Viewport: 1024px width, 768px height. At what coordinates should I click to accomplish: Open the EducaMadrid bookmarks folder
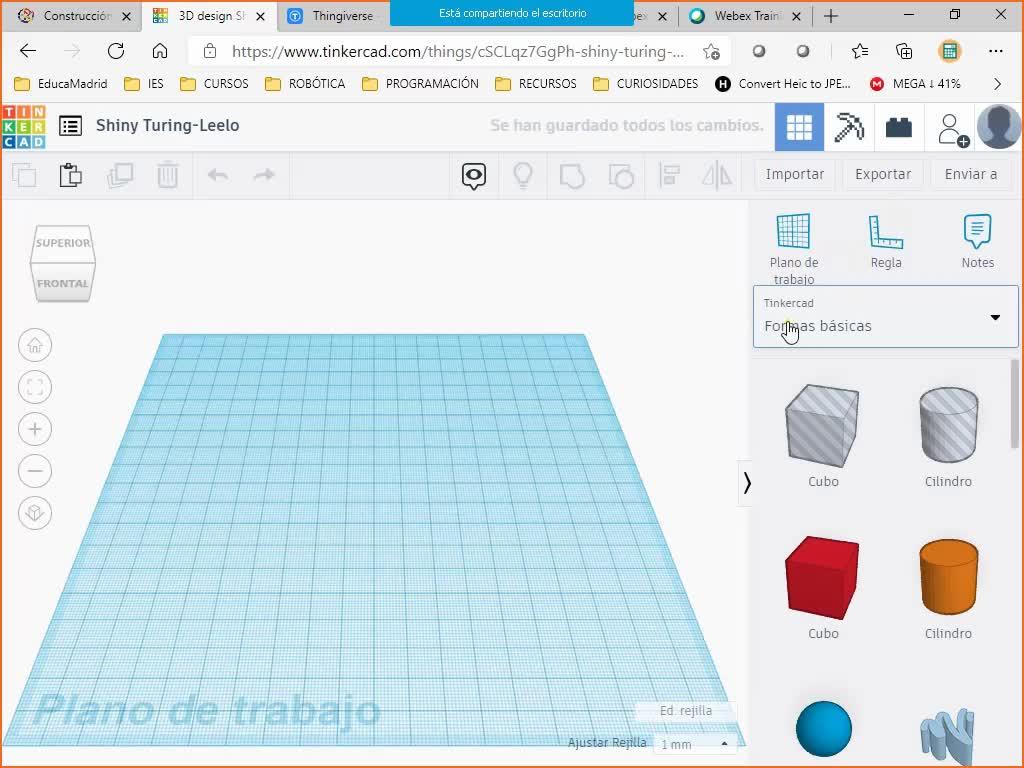pyautogui.click(x=61, y=84)
